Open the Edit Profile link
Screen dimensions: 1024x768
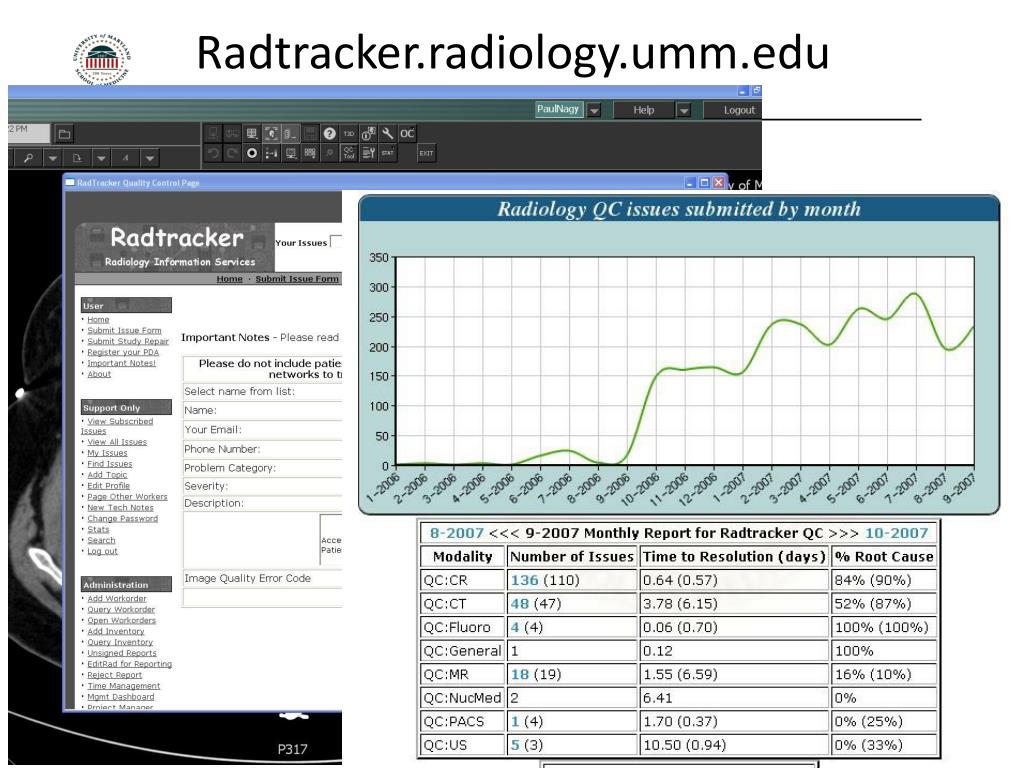pyautogui.click(x=108, y=486)
